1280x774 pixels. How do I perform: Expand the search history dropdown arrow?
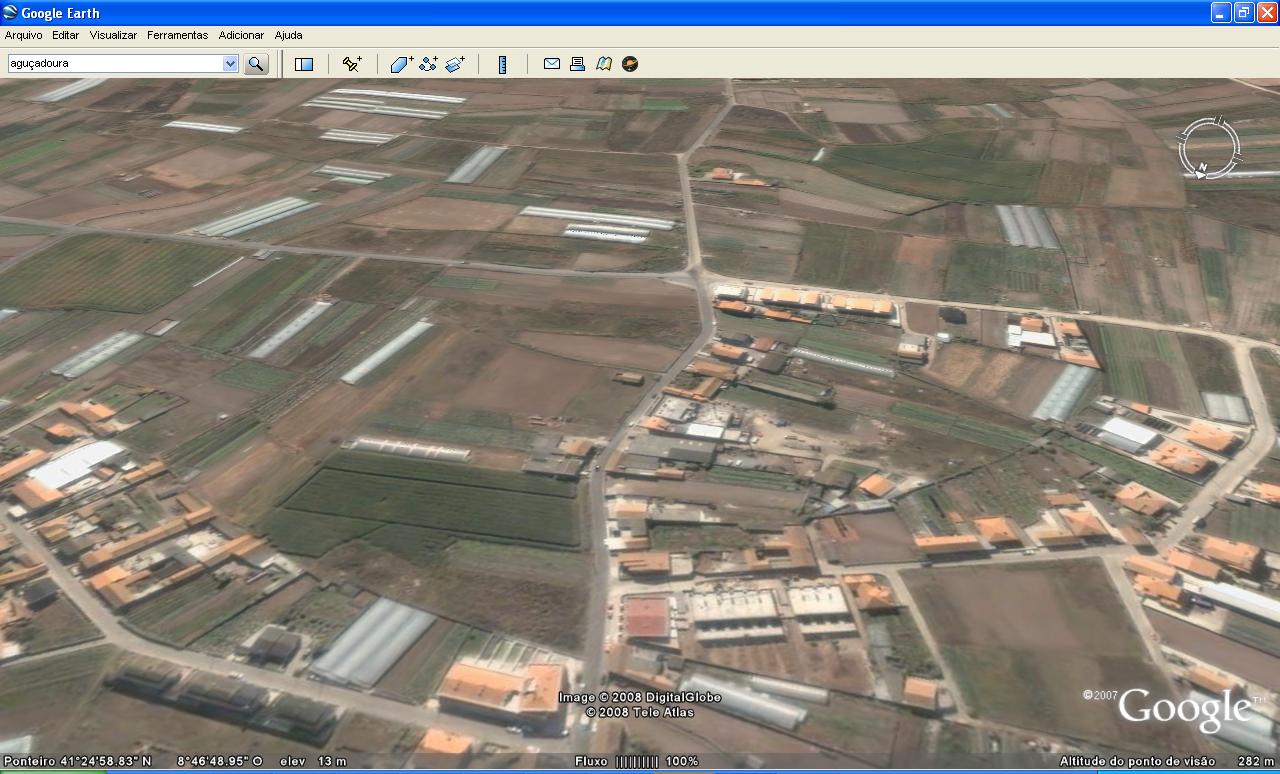click(230, 63)
